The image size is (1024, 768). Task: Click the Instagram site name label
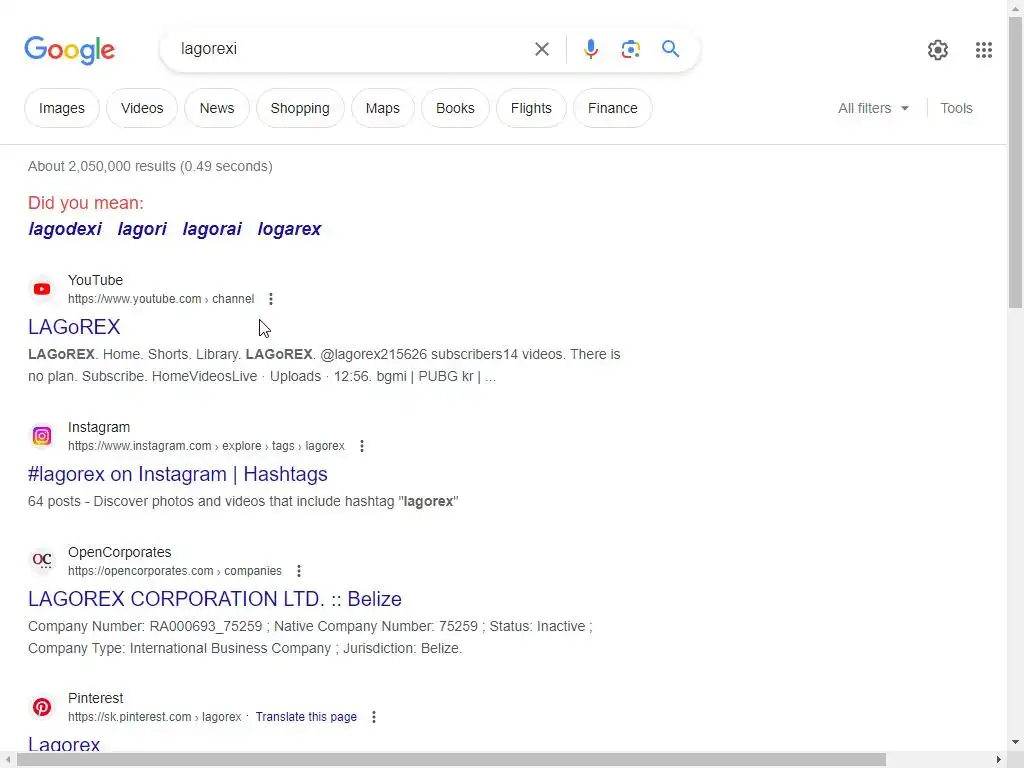(x=99, y=427)
